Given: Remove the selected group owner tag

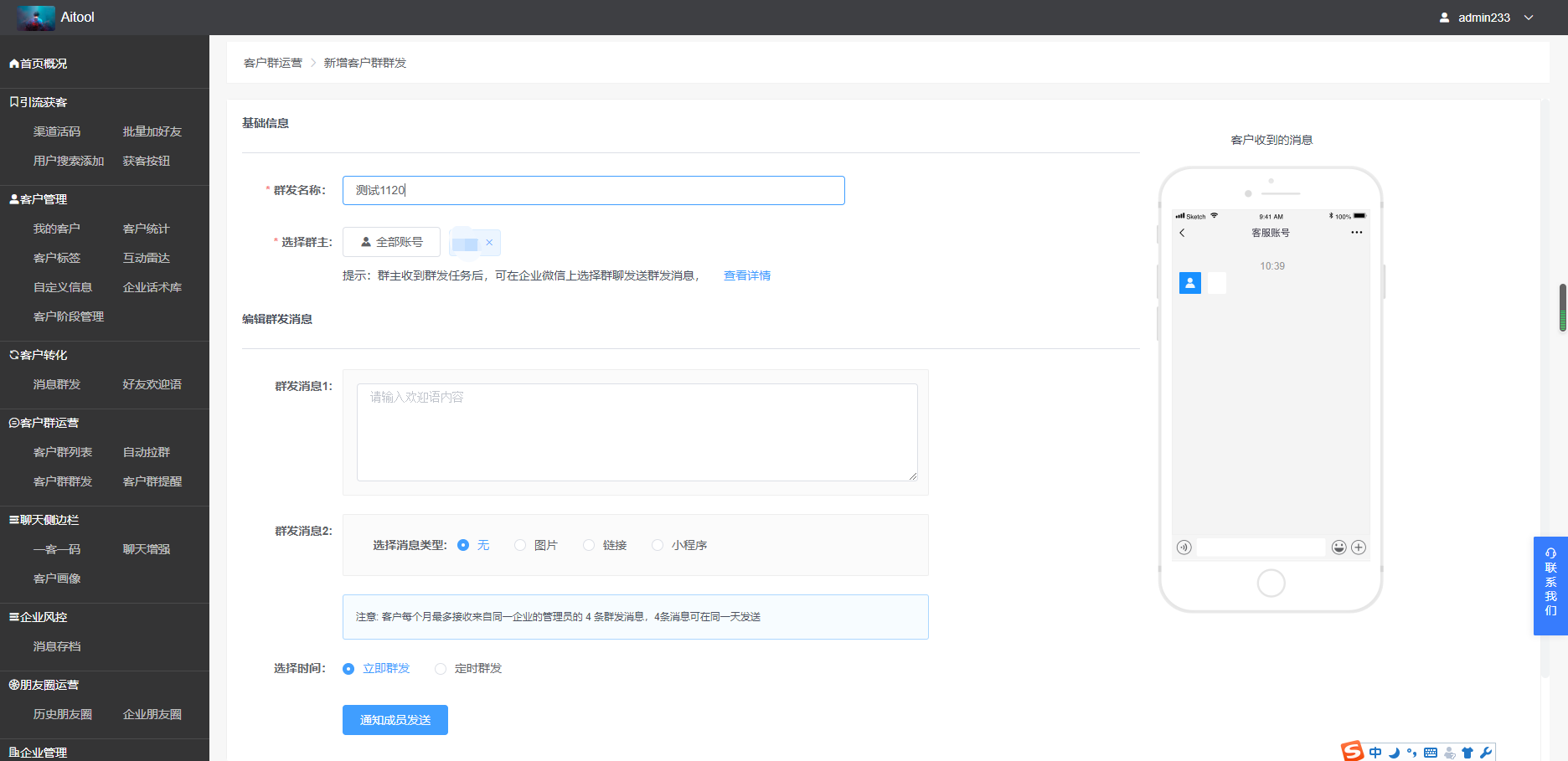Looking at the screenshot, I should click(489, 242).
